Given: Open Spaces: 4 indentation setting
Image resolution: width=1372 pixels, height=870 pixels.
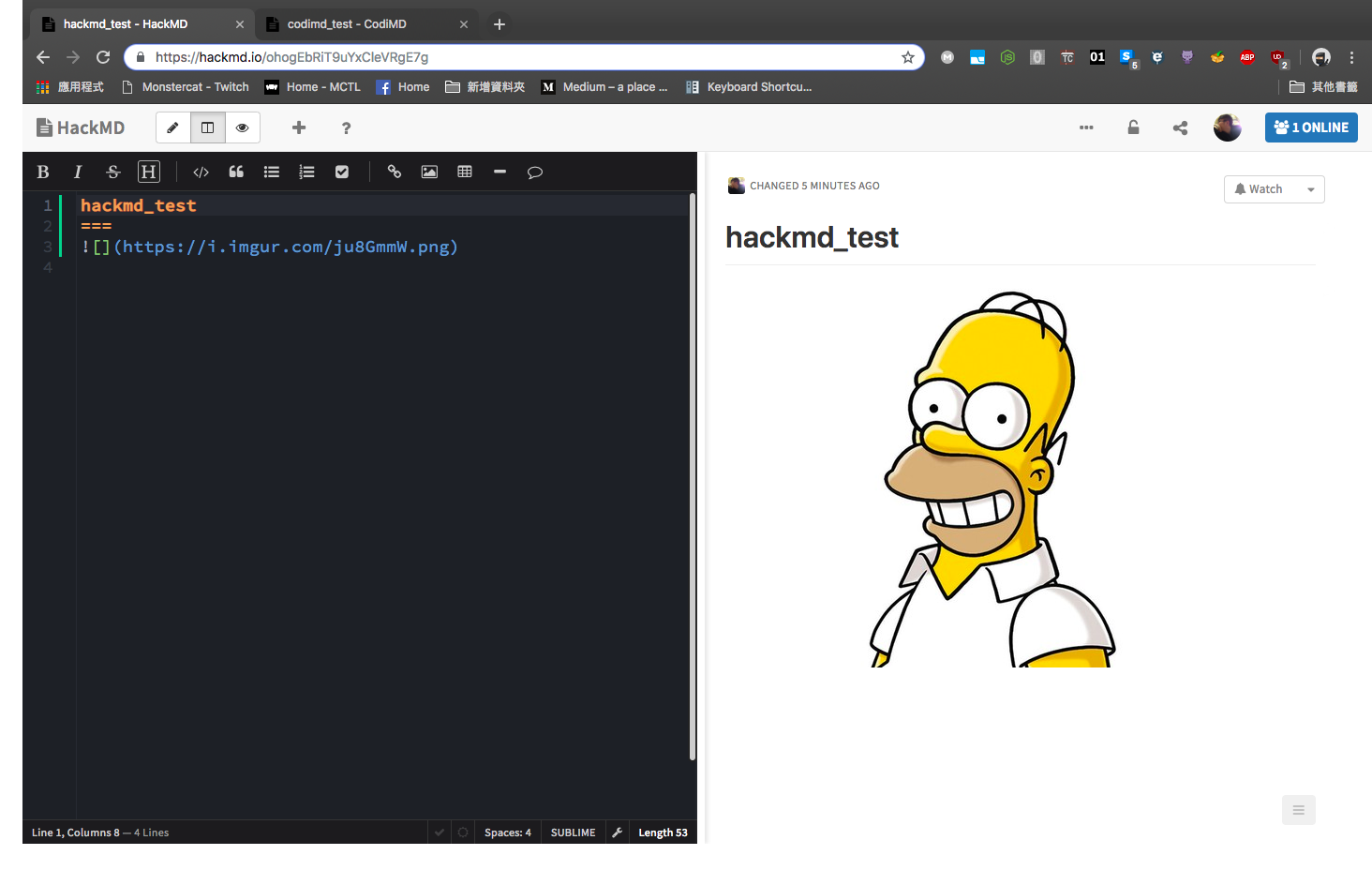Looking at the screenshot, I should [x=508, y=832].
